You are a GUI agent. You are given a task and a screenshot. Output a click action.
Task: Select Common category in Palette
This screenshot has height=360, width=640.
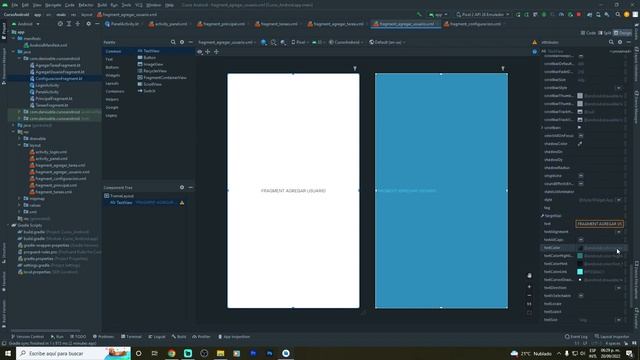tap(113, 51)
